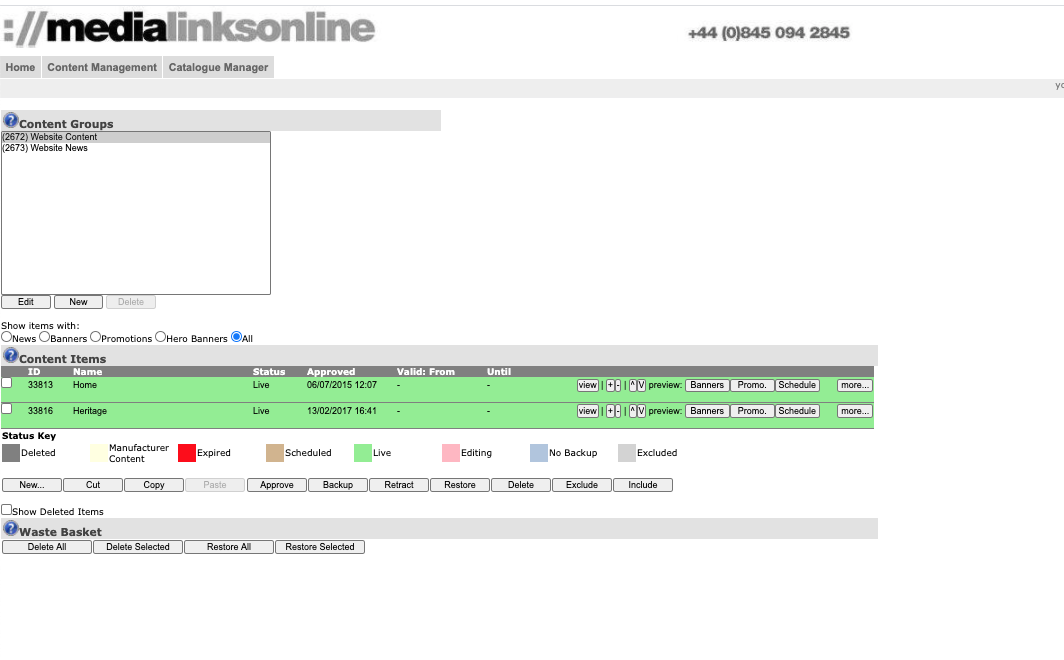This screenshot has height=660, width=1064.
Task: Open the Content Items help icon
Action: tap(10, 355)
